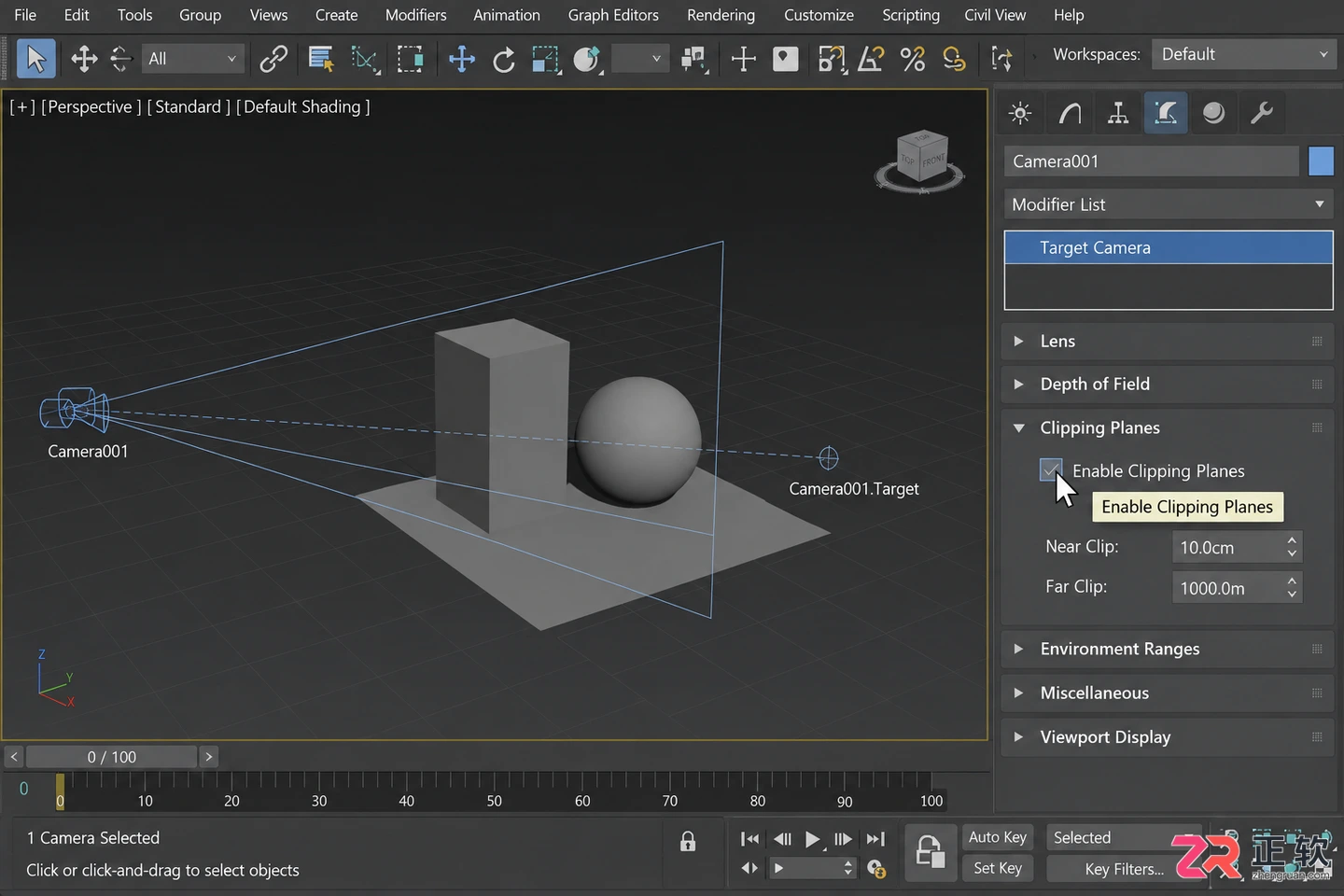Open the Hierarchy panel icon
The height and width of the screenshot is (896, 1344).
(x=1117, y=113)
